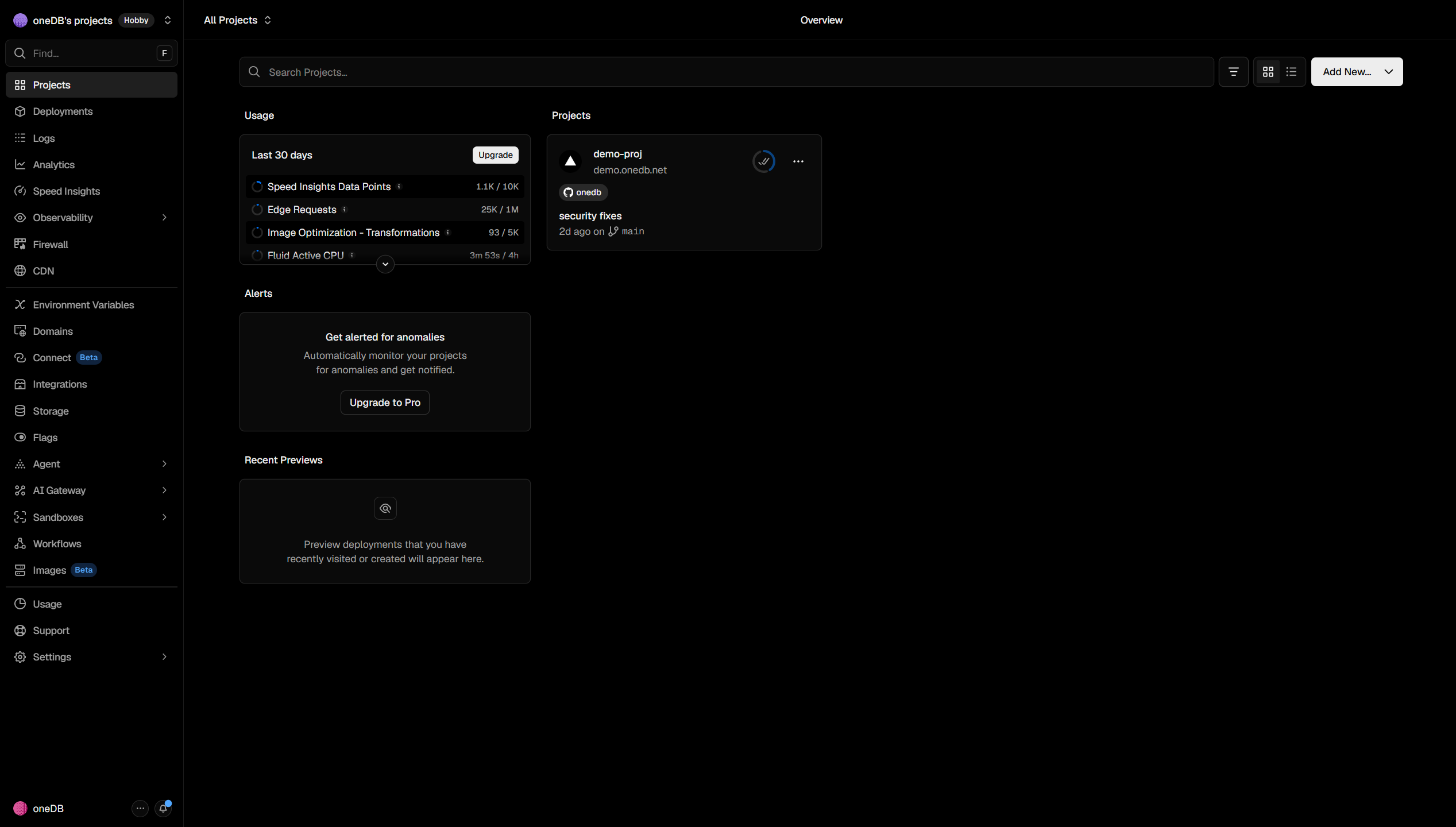Click the 'Fluid Active CPU' usage row

click(385, 256)
